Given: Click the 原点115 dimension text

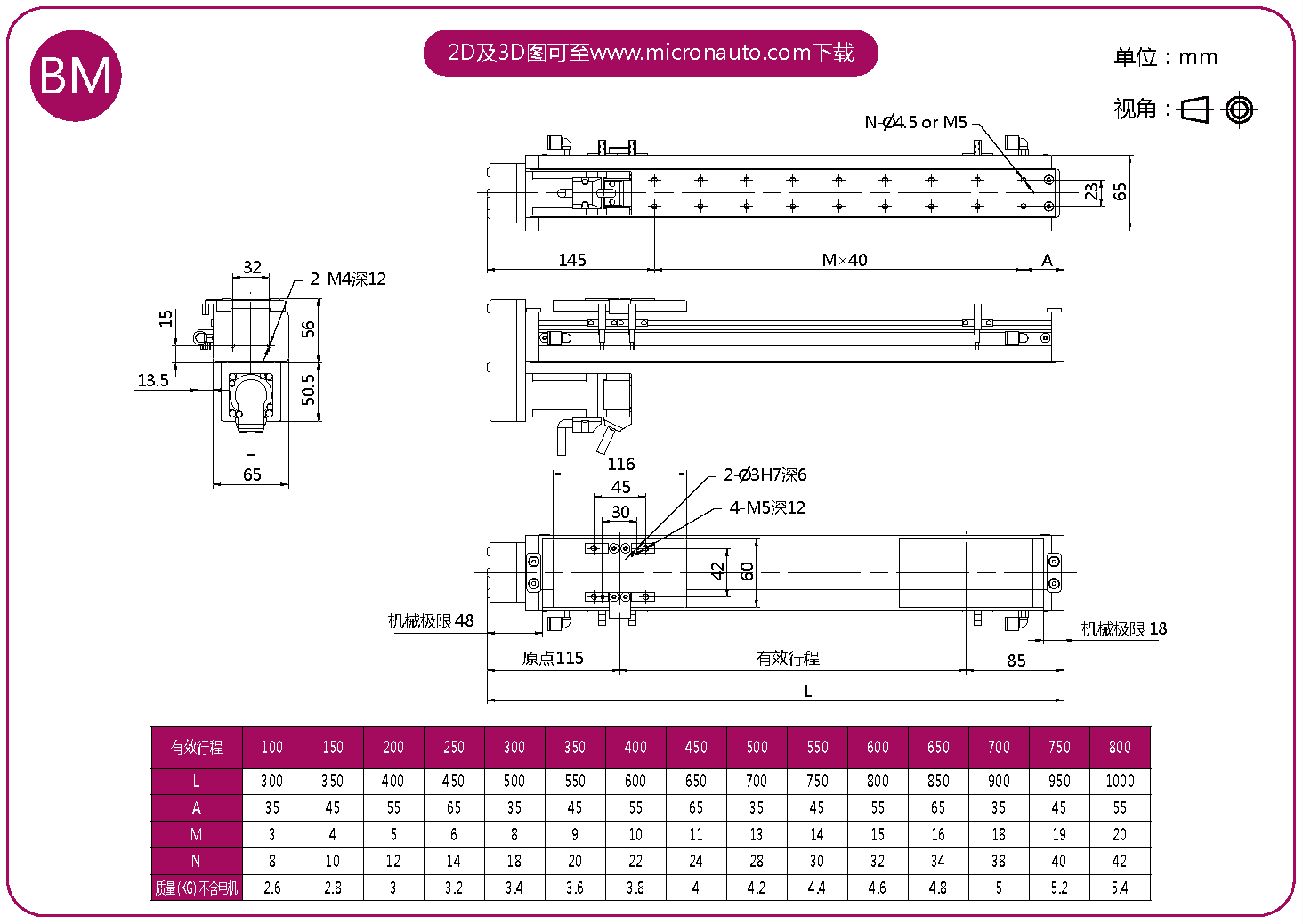Looking at the screenshot, I should coord(553,659).
